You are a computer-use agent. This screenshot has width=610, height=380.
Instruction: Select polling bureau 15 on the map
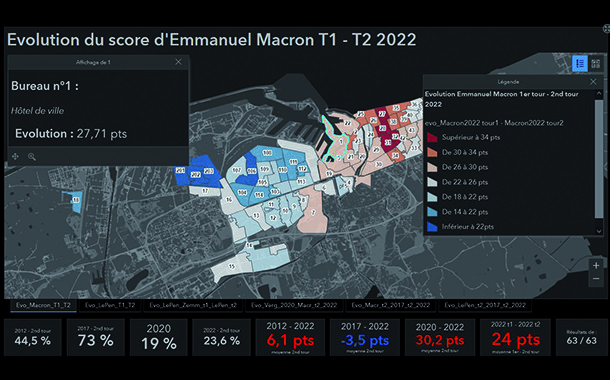click(x=232, y=266)
